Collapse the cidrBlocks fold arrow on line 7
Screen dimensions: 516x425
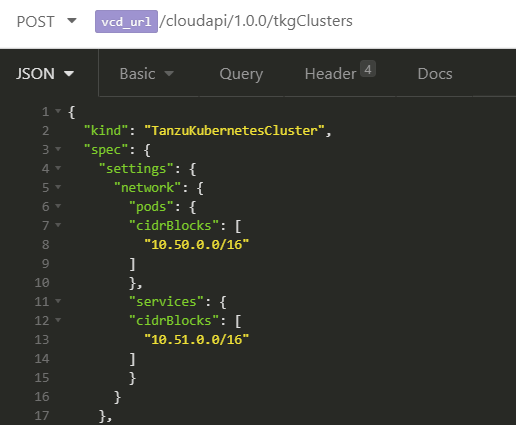coord(58,225)
